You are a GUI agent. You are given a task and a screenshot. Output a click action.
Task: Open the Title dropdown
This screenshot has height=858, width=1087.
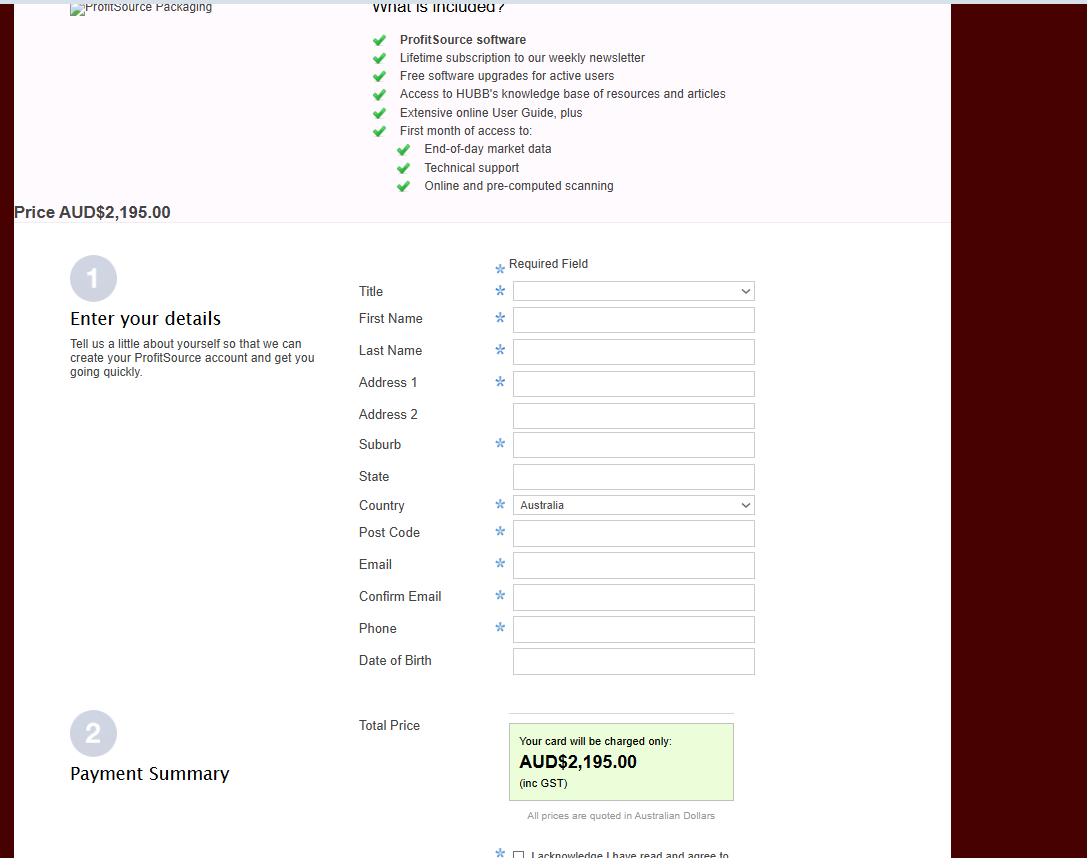[633, 291]
